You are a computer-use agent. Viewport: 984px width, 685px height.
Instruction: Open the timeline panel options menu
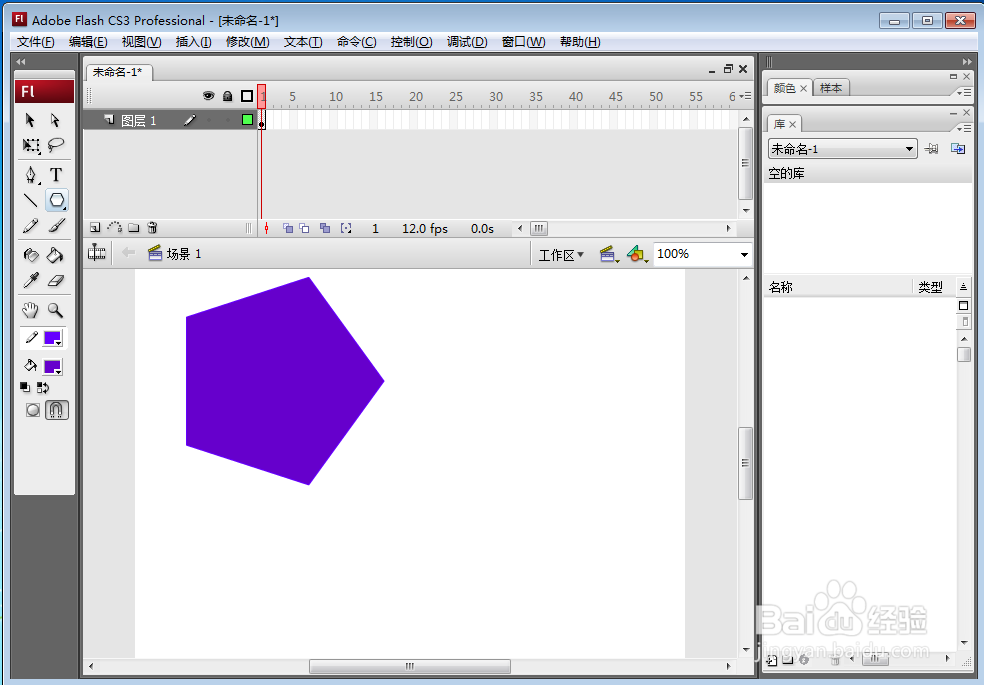pyautogui.click(x=746, y=96)
